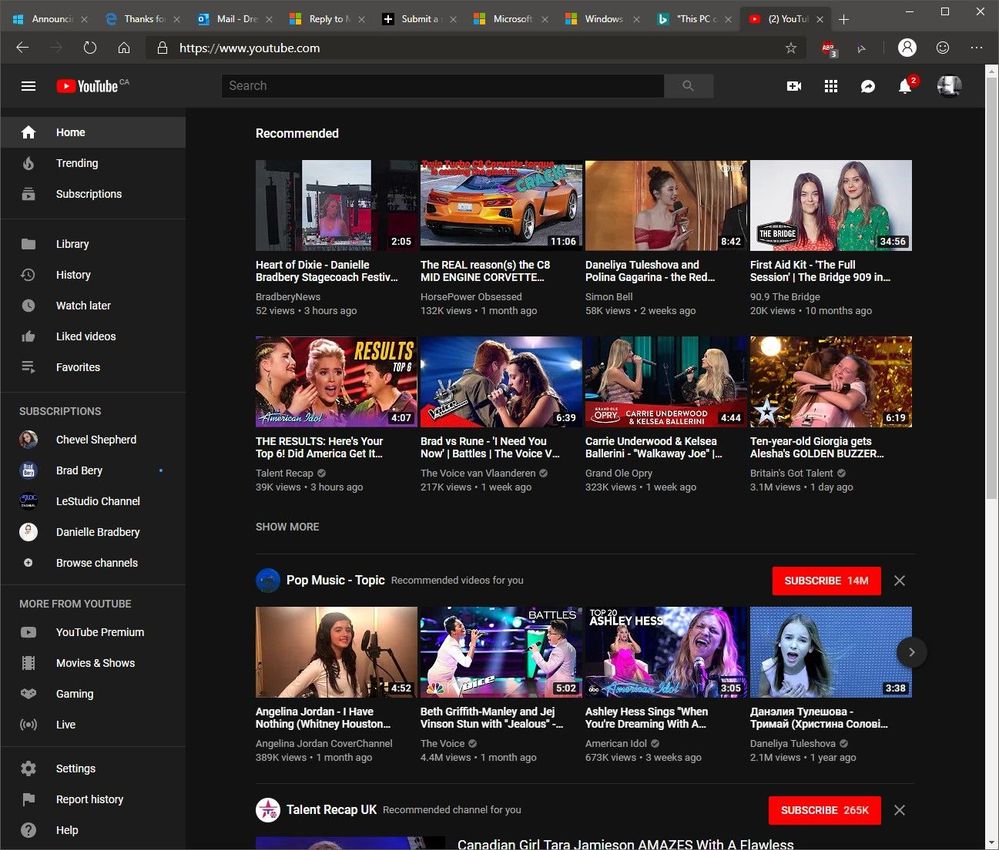Click in the YouTube Search field
999x850 pixels.
[443, 86]
